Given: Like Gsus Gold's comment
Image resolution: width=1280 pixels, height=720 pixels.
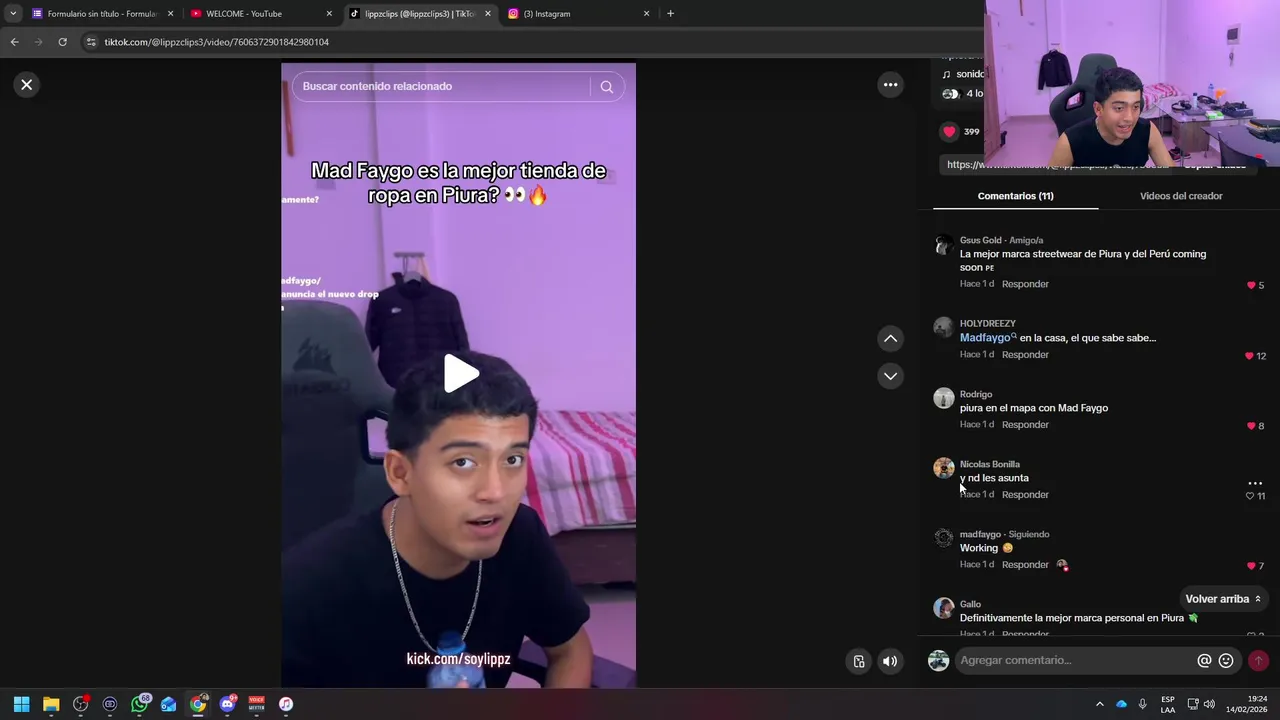Looking at the screenshot, I should click(x=1250, y=285).
